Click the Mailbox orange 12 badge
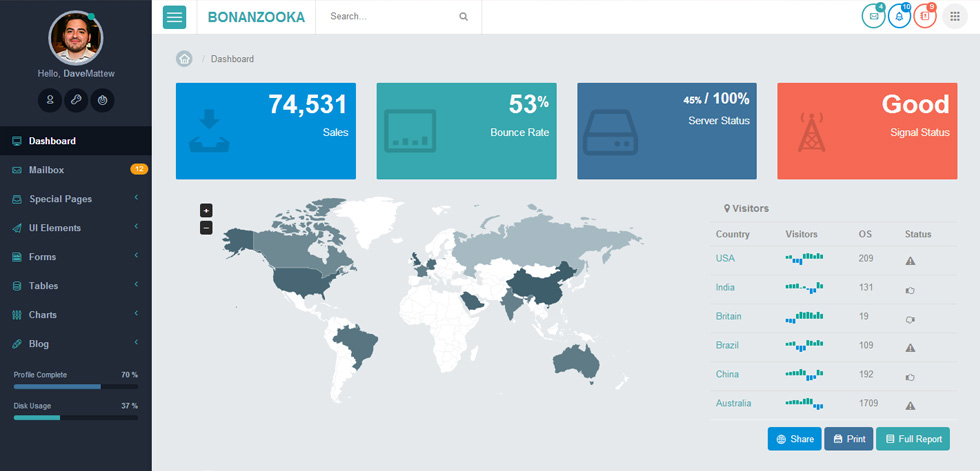Viewport: 980px width, 471px height. (x=139, y=169)
